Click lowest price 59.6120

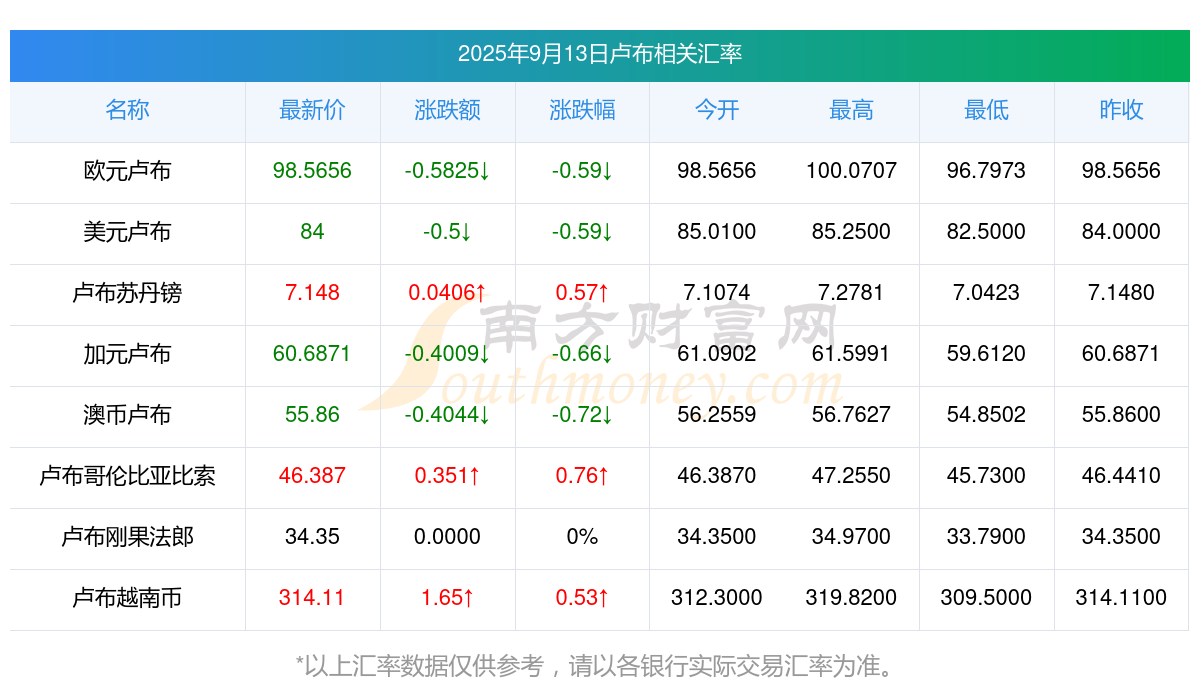click(x=986, y=354)
